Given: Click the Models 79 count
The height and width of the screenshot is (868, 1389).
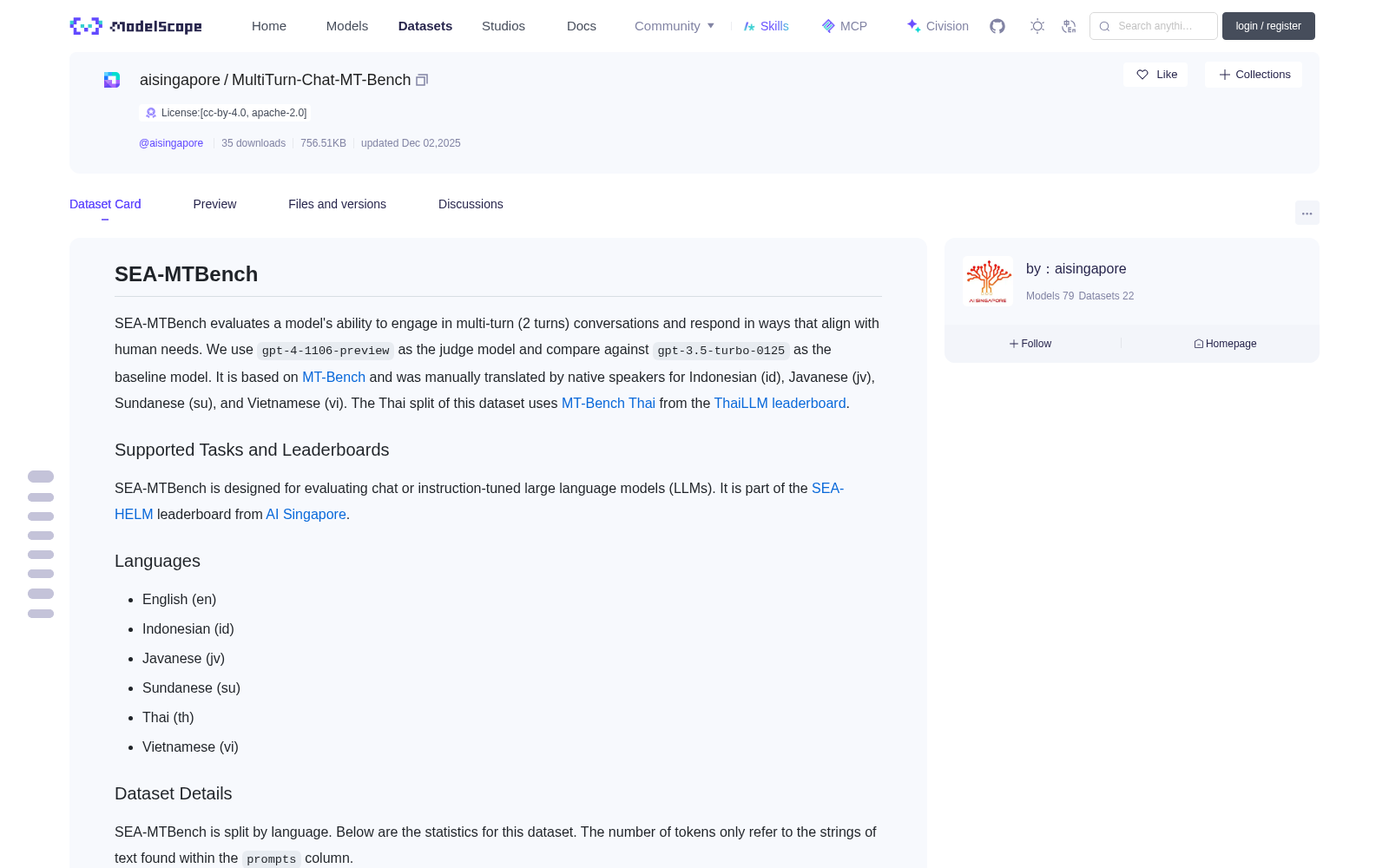Looking at the screenshot, I should [x=1050, y=296].
